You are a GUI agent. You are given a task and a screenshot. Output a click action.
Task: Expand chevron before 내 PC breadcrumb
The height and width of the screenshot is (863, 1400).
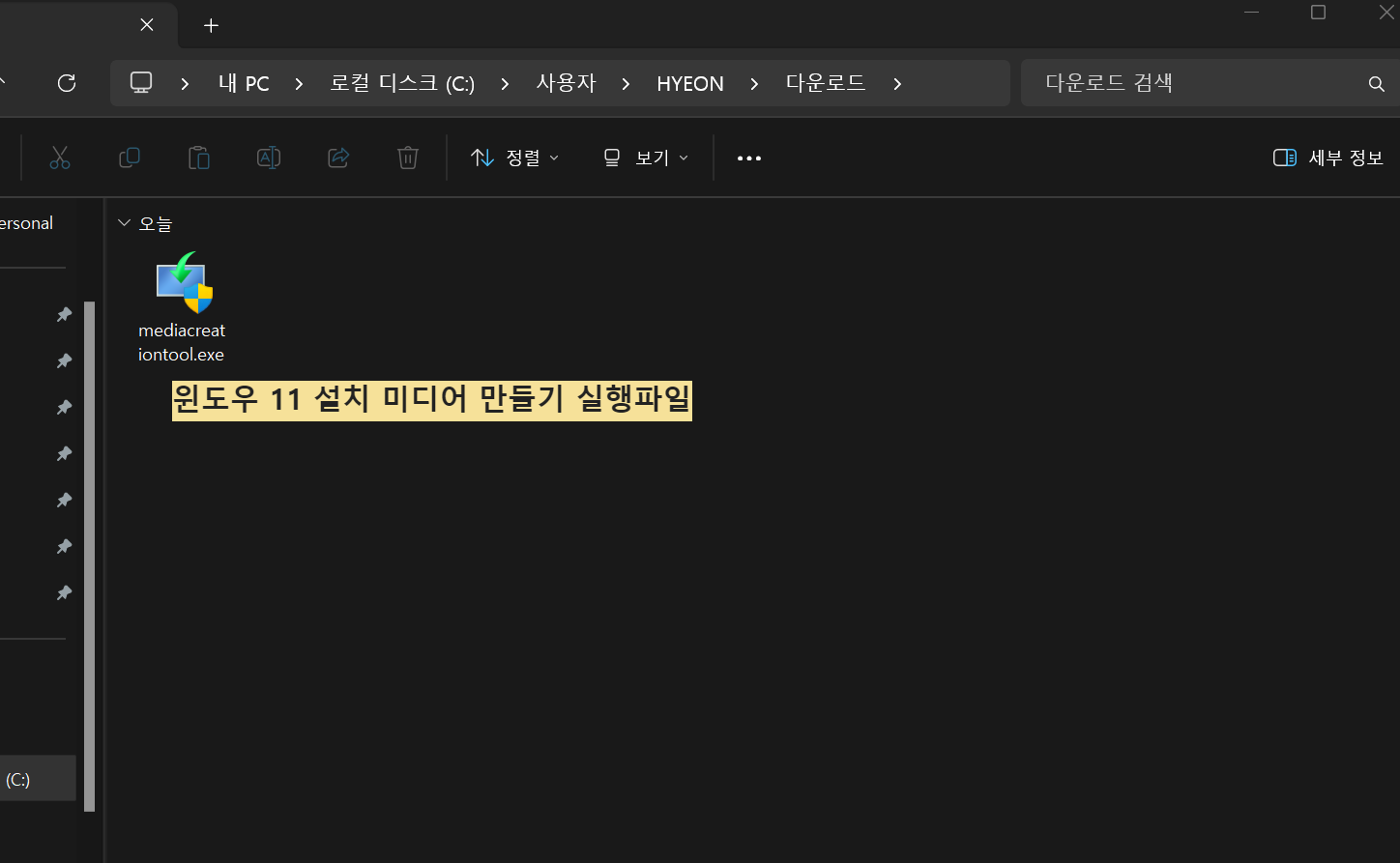click(185, 84)
